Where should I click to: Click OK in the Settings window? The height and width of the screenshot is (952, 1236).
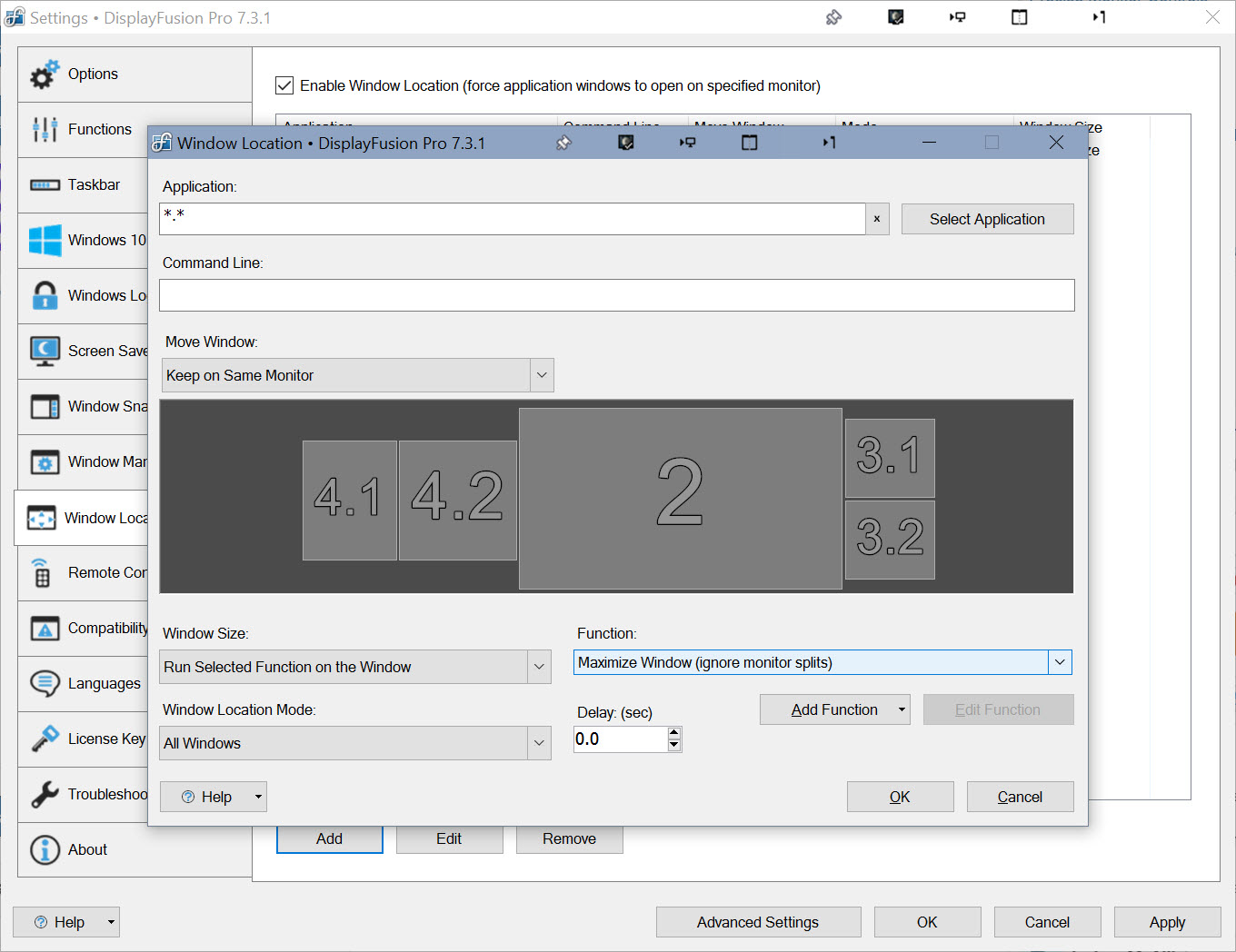pos(927,922)
